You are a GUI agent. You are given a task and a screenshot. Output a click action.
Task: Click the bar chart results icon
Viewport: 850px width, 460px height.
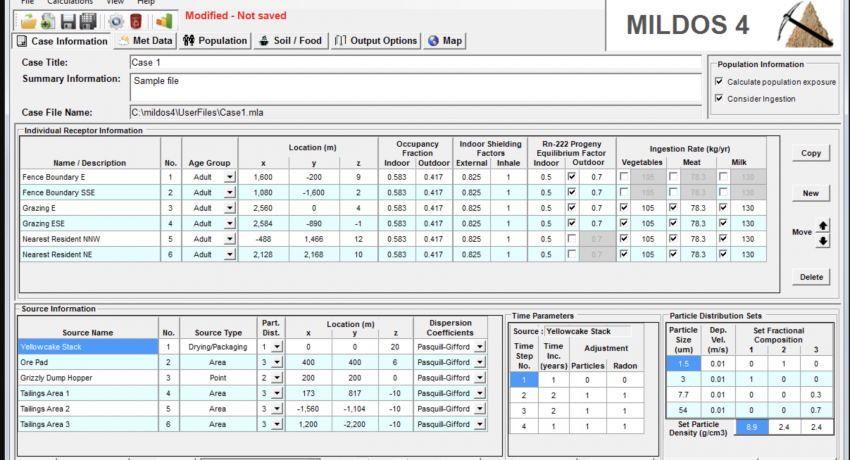click(164, 22)
